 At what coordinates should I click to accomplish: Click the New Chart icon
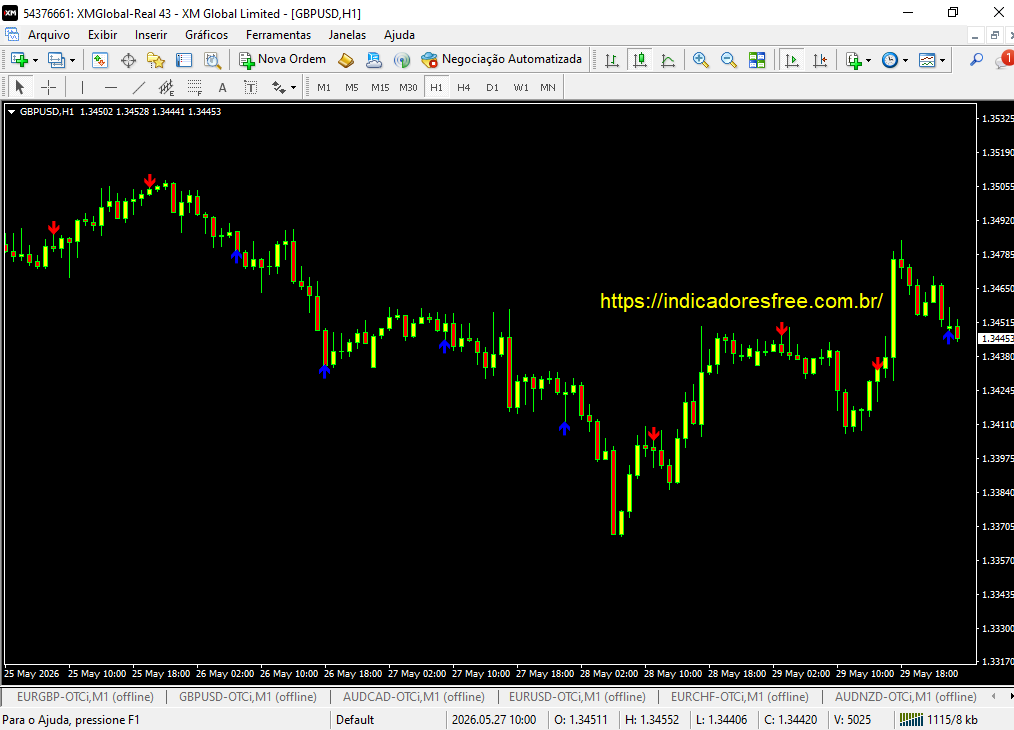[19, 60]
